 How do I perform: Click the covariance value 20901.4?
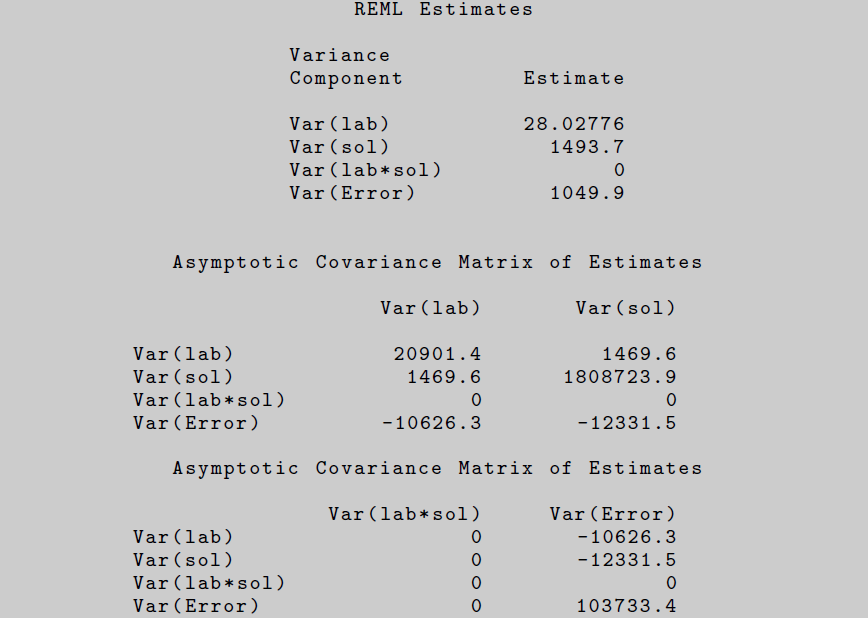[x=437, y=354]
